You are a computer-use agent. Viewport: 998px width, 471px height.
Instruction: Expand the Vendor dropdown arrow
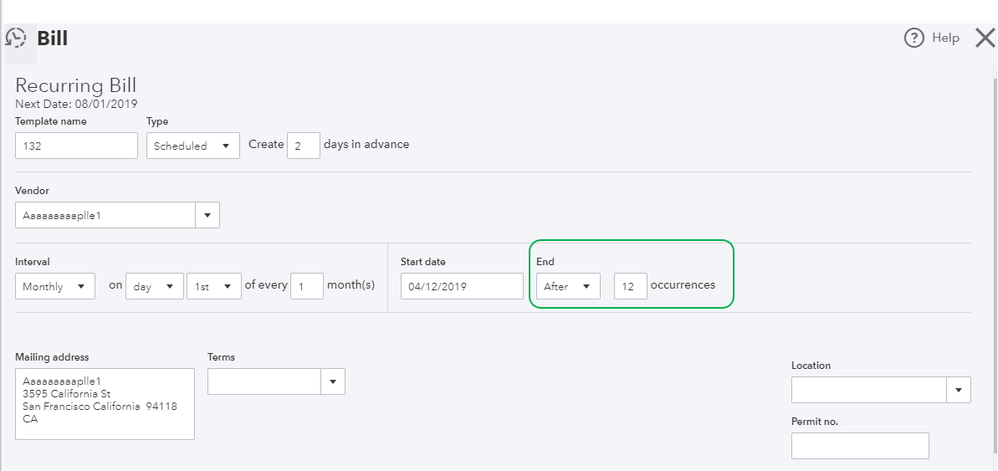pos(208,215)
